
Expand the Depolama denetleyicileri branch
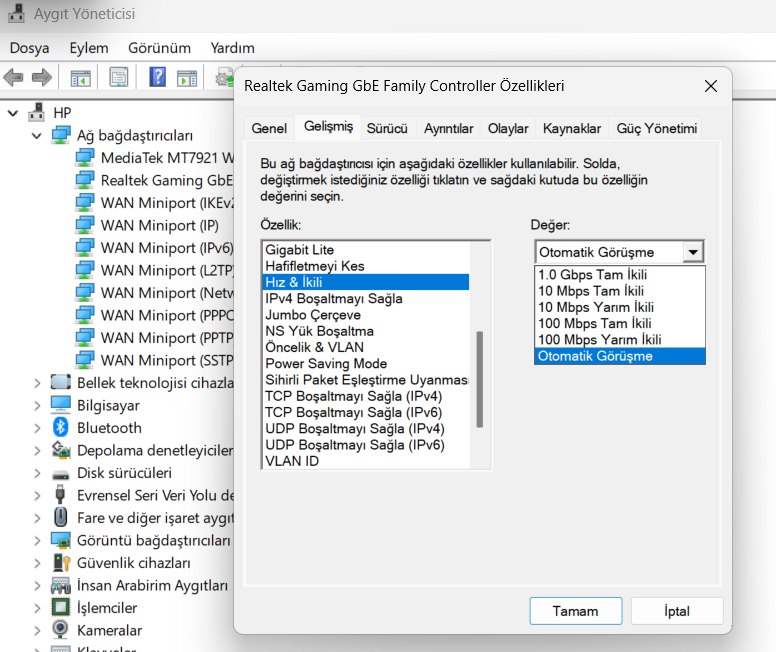[x=38, y=451]
